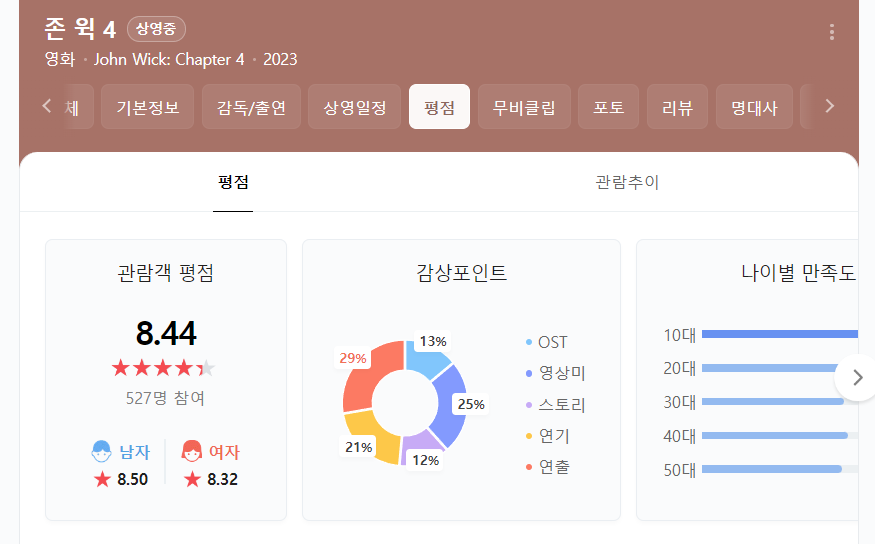Open the 포토 tab

608,107
